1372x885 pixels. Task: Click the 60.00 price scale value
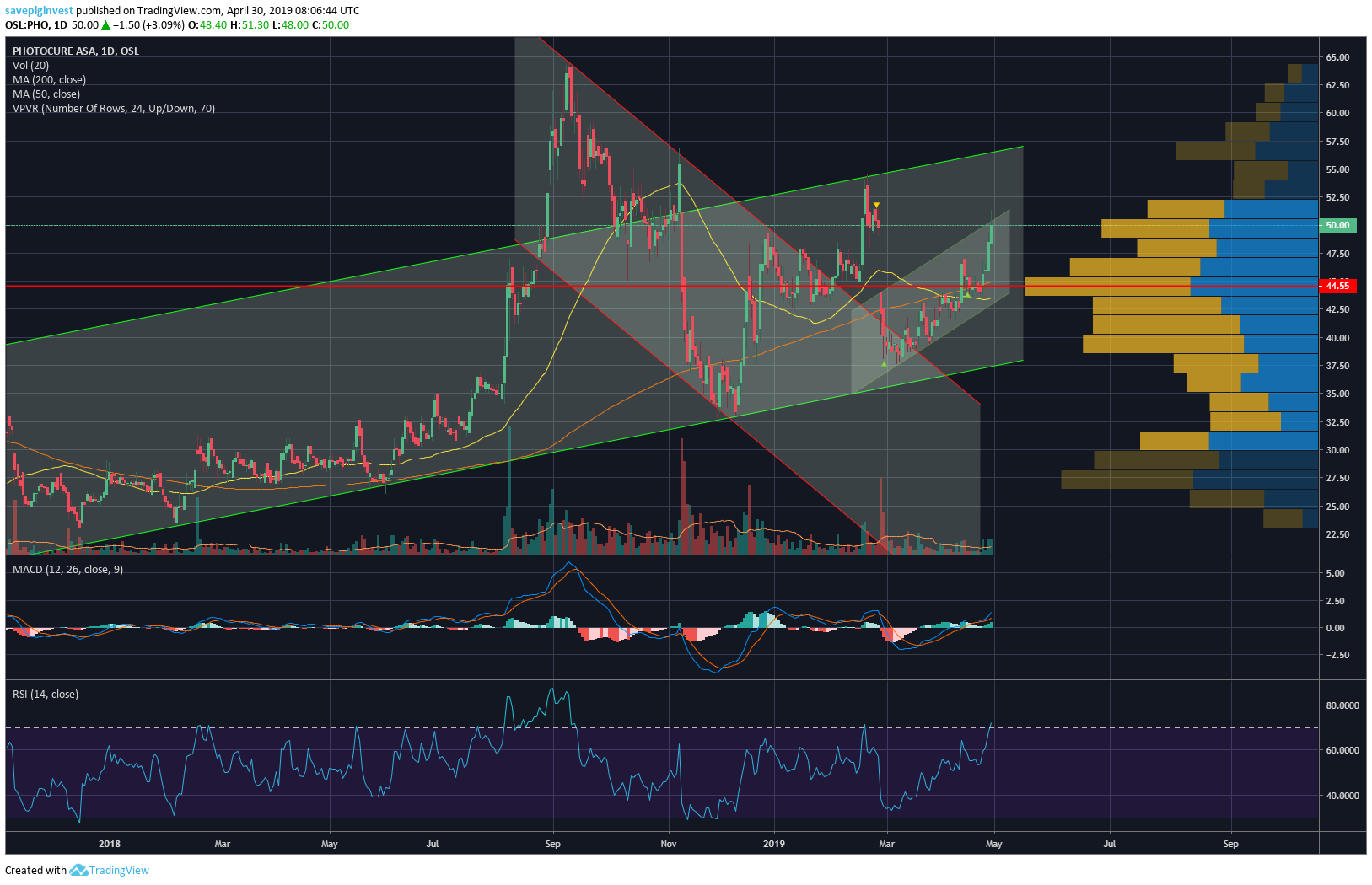(x=1337, y=113)
